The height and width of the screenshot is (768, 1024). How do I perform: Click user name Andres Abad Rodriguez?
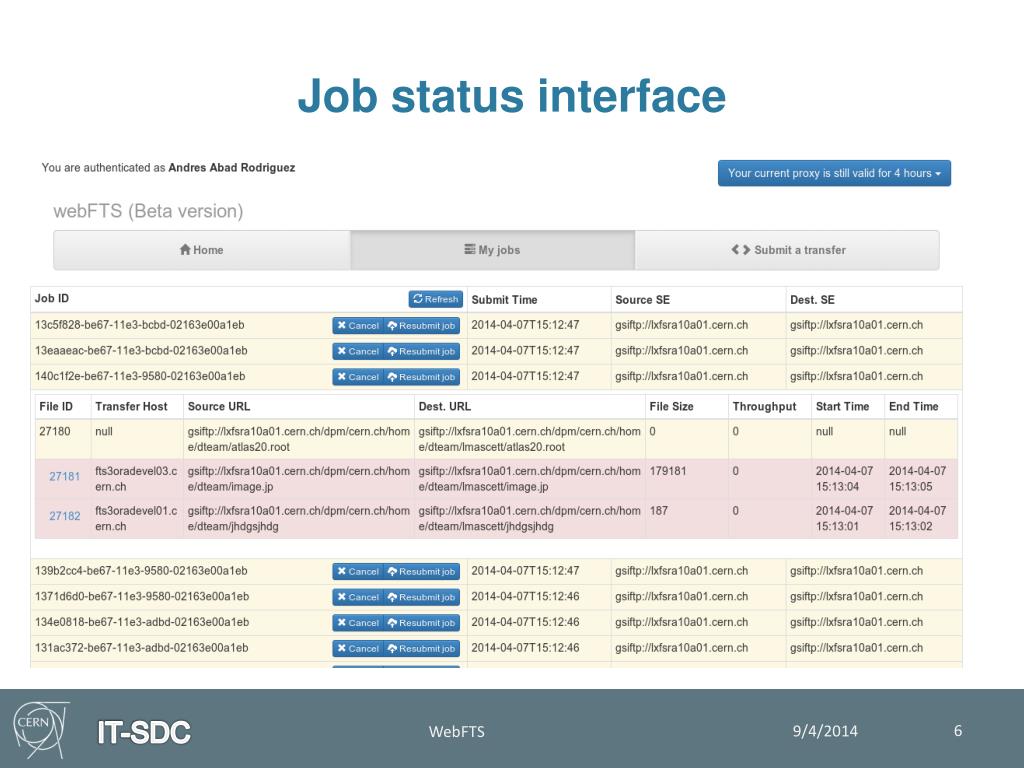click(x=232, y=168)
